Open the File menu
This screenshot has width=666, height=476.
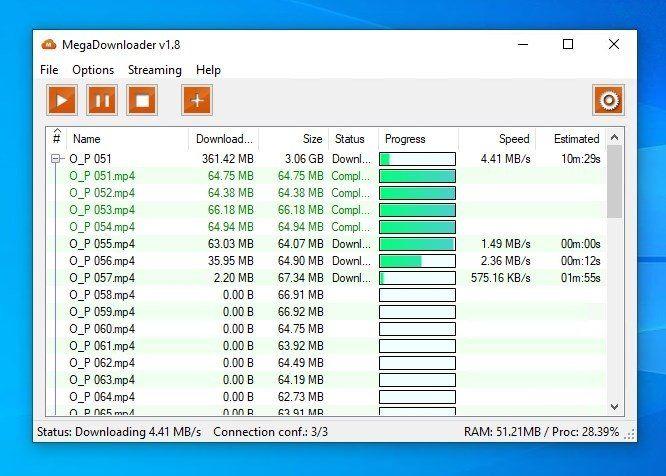(49, 70)
